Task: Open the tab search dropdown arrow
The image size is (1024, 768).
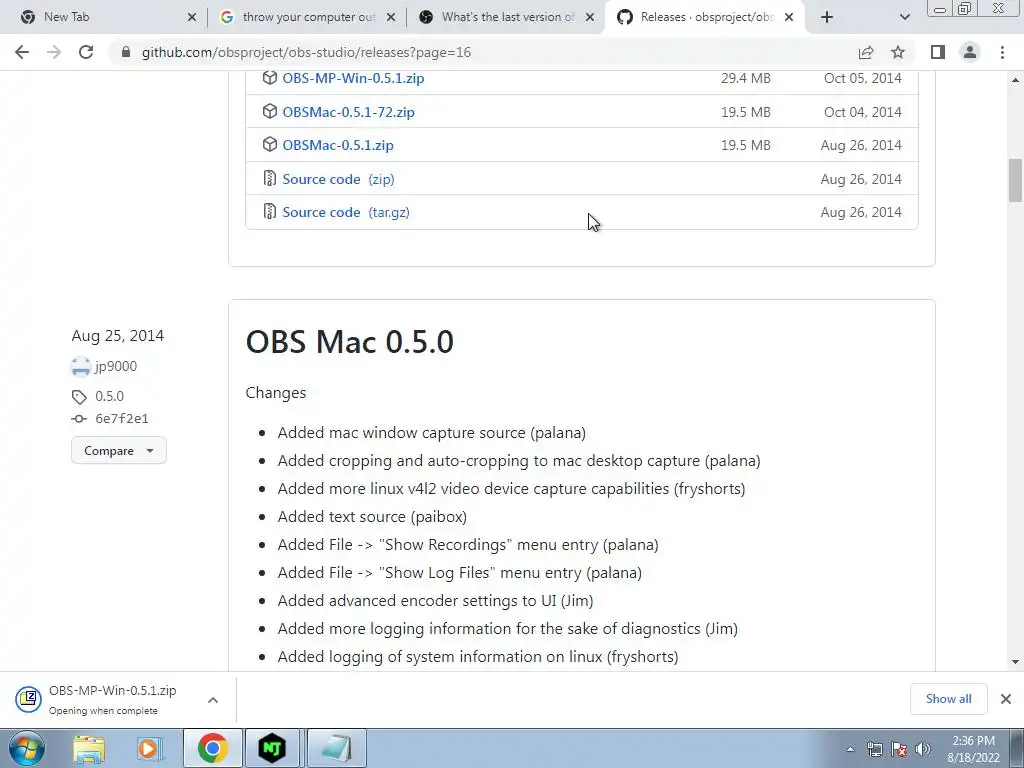Action: [904, 17]
